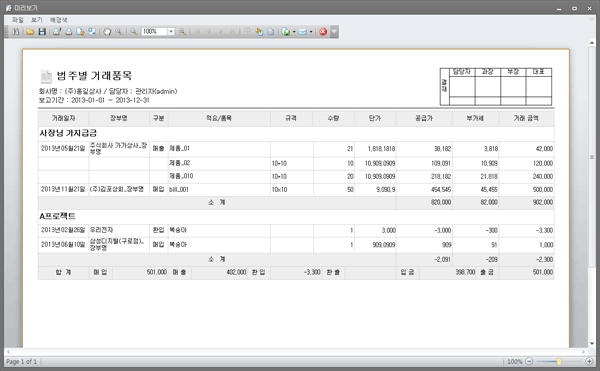600x371 pixels.
Task: Click the Quick Print icon
Action: (x=69, y=32)
